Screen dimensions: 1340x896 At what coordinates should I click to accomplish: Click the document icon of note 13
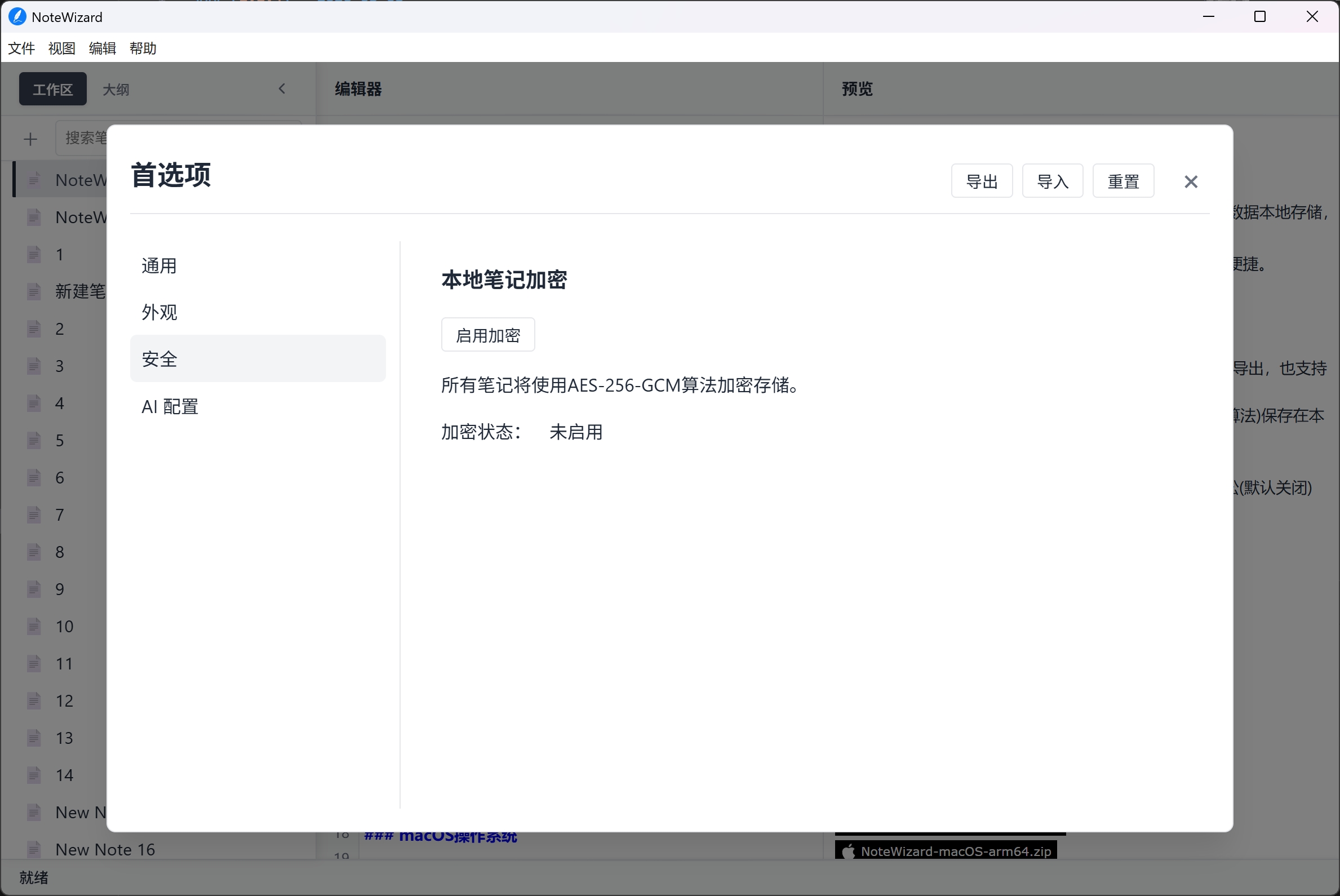point(34,738)
